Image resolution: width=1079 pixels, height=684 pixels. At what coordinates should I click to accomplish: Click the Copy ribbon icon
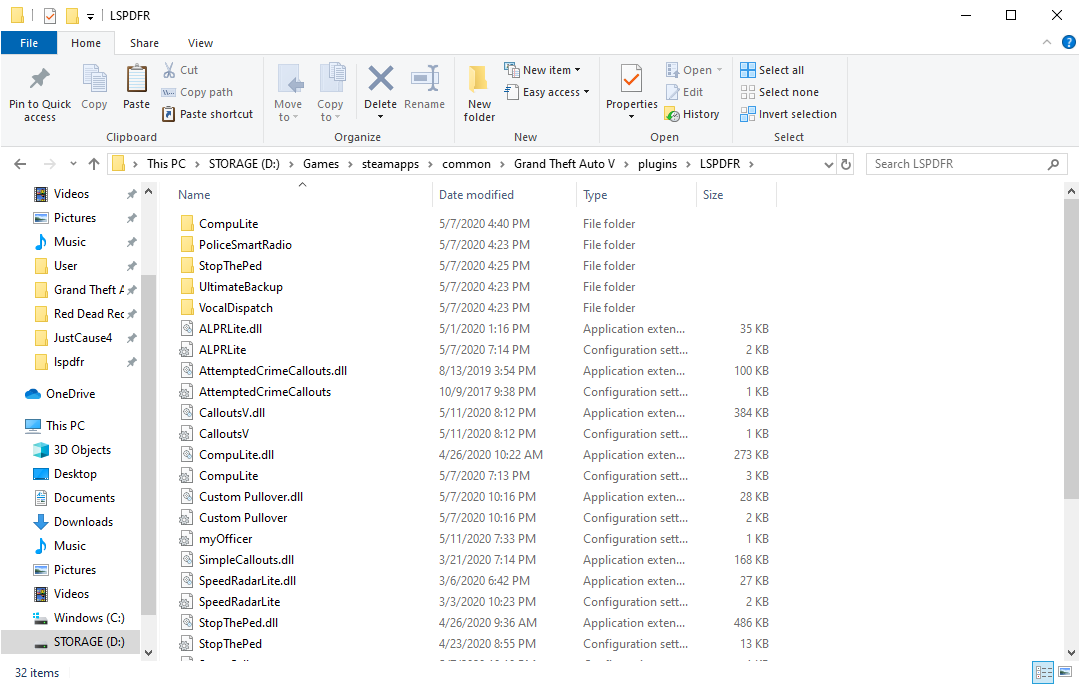click(94, 79)
